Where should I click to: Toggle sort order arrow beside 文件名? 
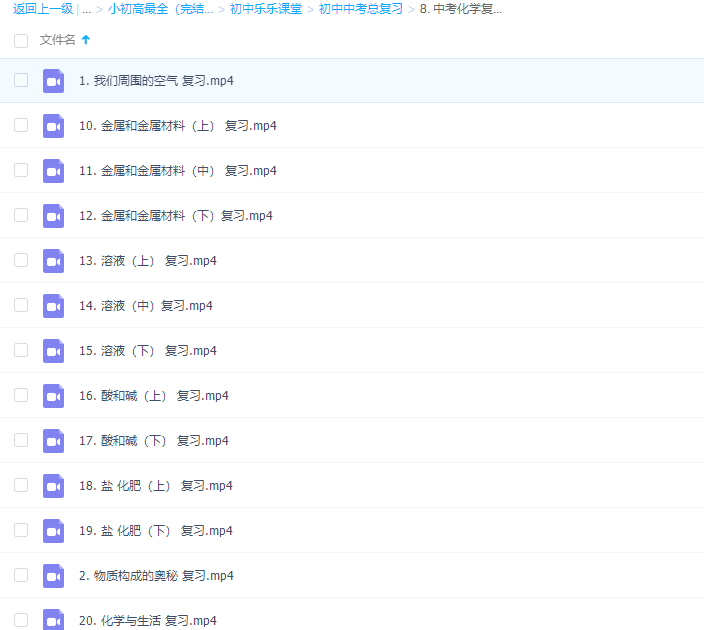click(86, 40)
